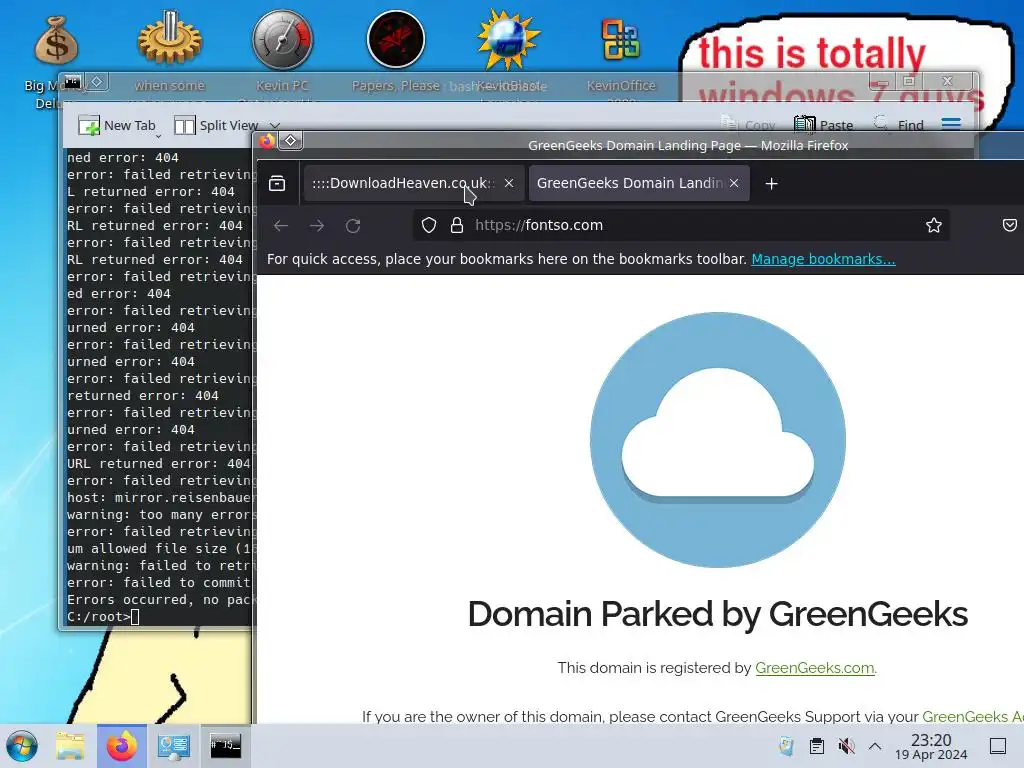Reload the current page in Firefox
The image size is (1024, 768).
pyautogui.click(x=353, y=225)
